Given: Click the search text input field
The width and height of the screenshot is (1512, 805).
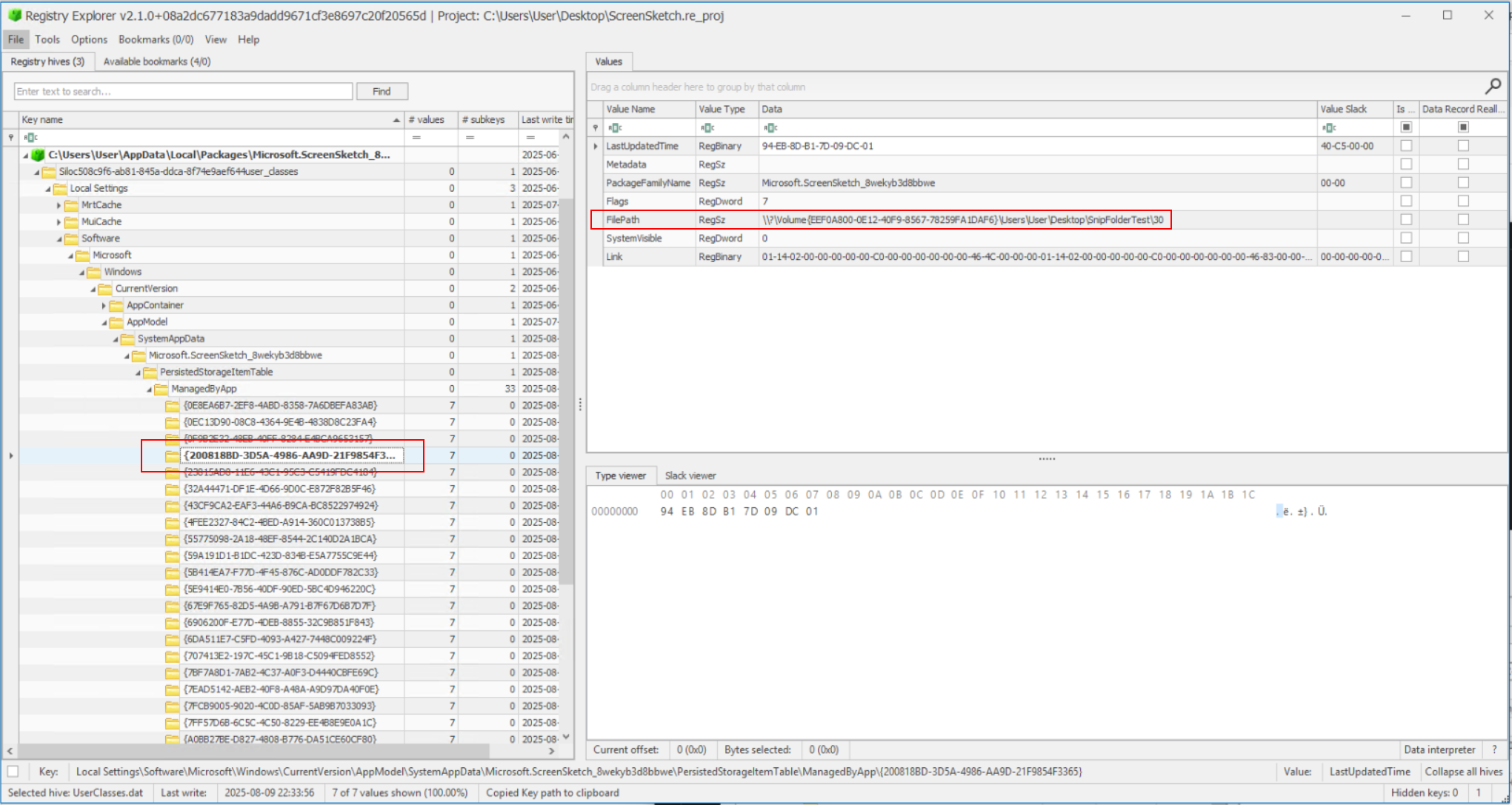Looking at the screenshot, I should click(x=183, y=91).
